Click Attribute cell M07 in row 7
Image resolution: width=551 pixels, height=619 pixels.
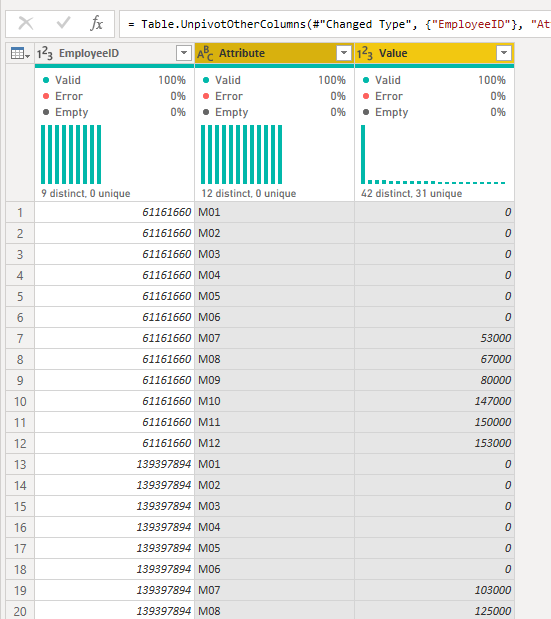[x=274, y=338]
